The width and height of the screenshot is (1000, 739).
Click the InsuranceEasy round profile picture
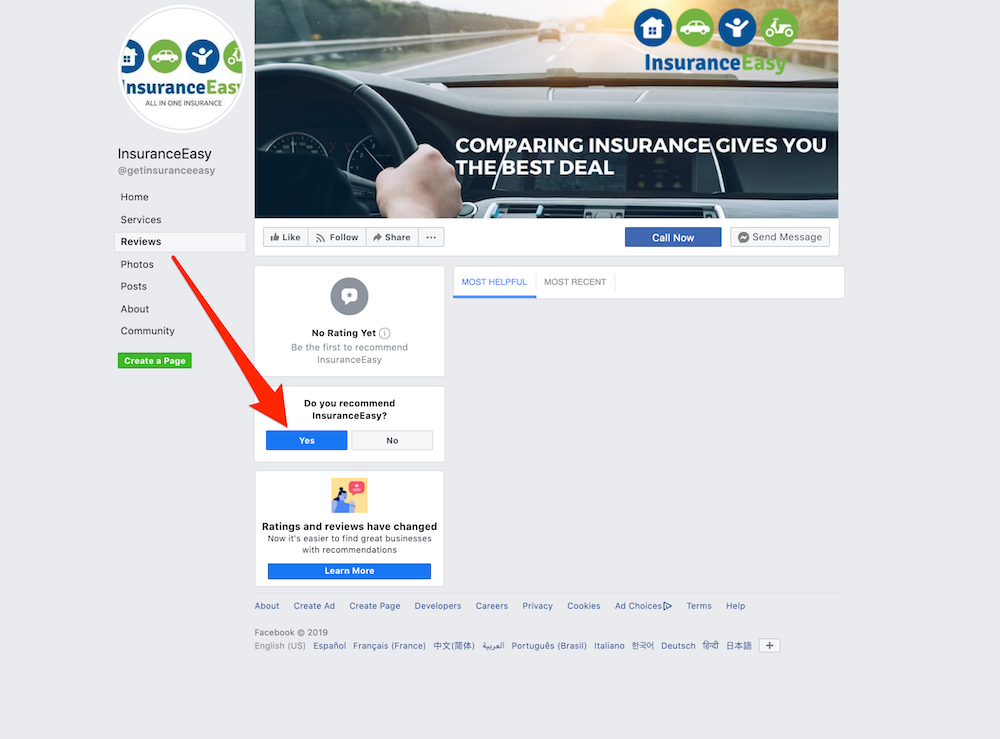pos(182,69)
